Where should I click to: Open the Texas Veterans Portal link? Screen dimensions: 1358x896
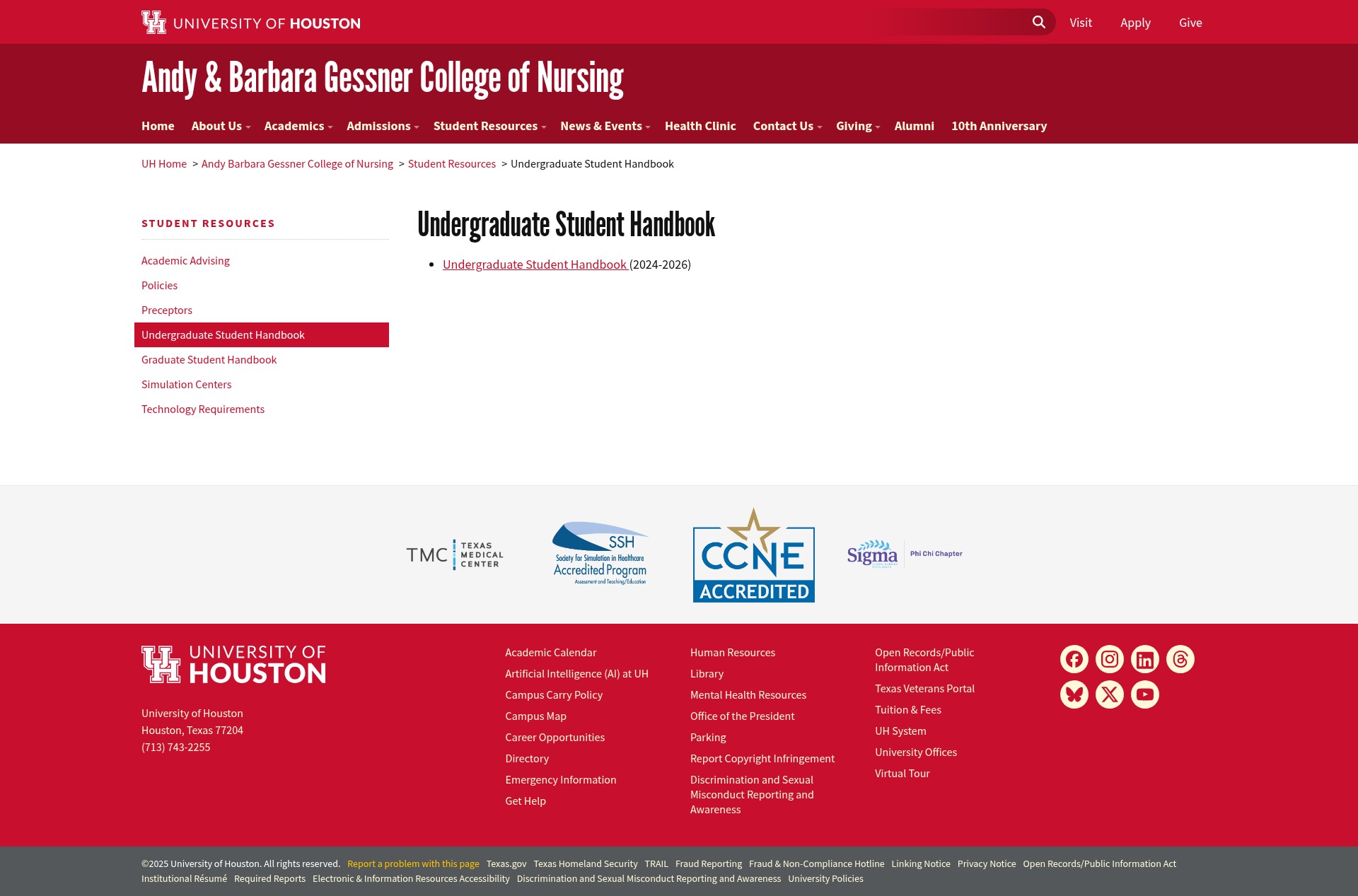click(x=924, y=689)
